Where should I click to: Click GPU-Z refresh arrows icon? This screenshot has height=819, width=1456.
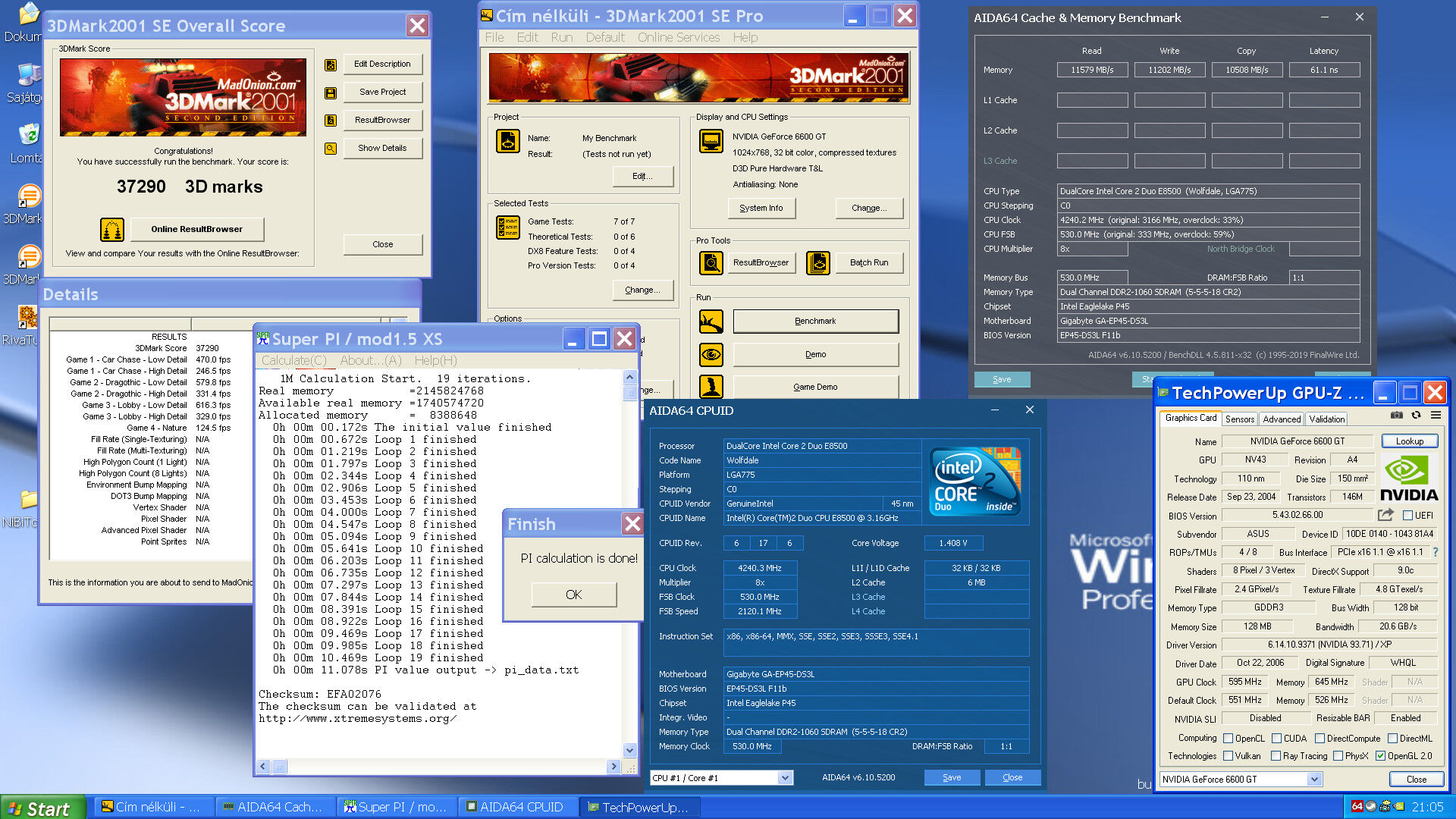[1416, 416]
